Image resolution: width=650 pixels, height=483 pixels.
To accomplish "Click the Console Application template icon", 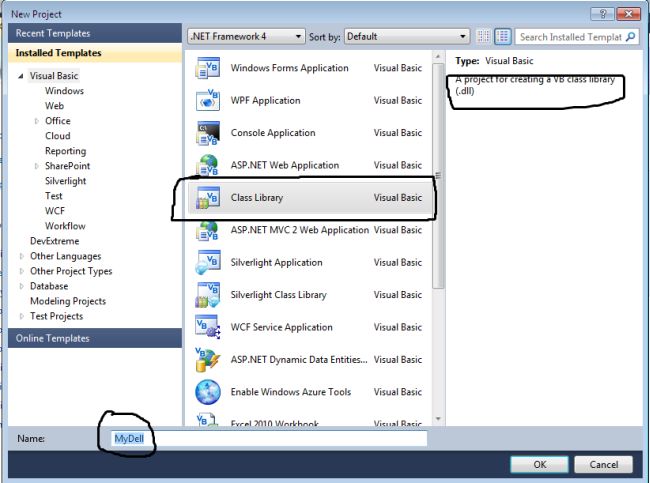I will pos(207,133).
